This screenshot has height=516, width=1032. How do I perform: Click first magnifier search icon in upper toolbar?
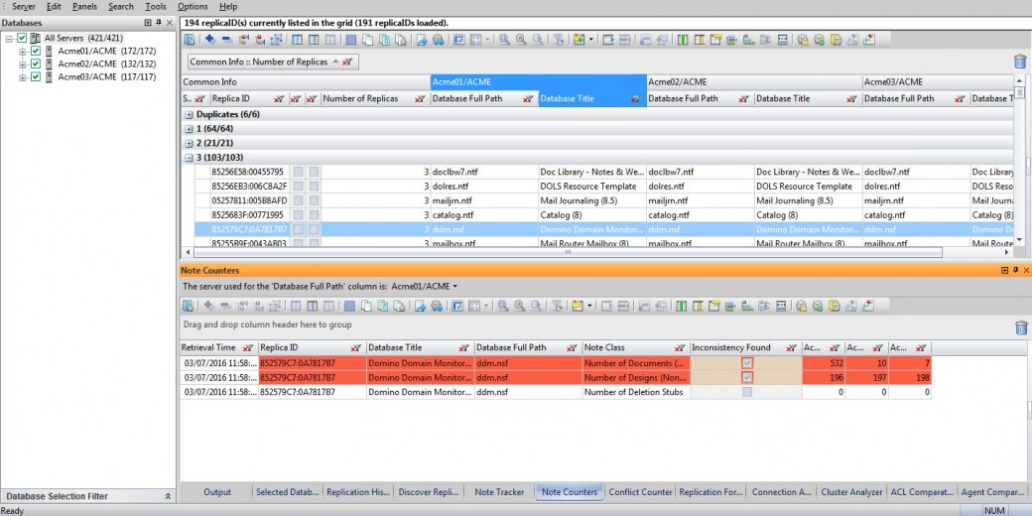(504, 39)
